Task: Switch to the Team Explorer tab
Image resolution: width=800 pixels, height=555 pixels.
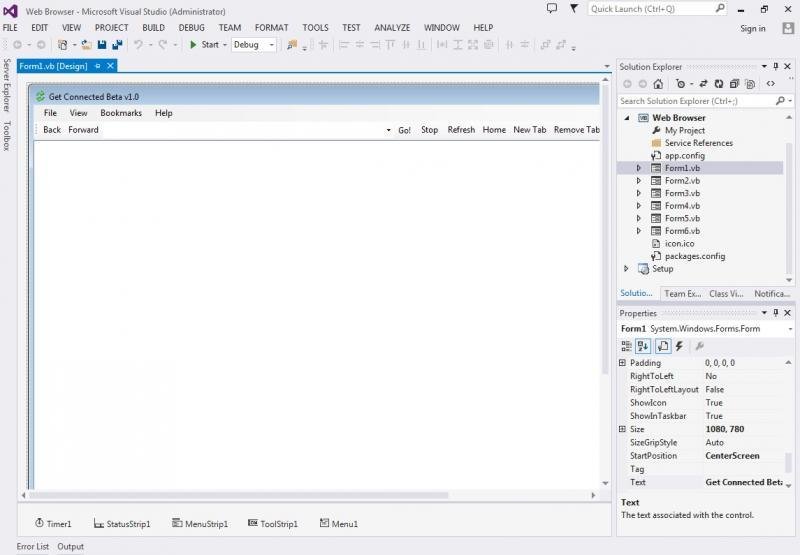Action: (682, 294)
